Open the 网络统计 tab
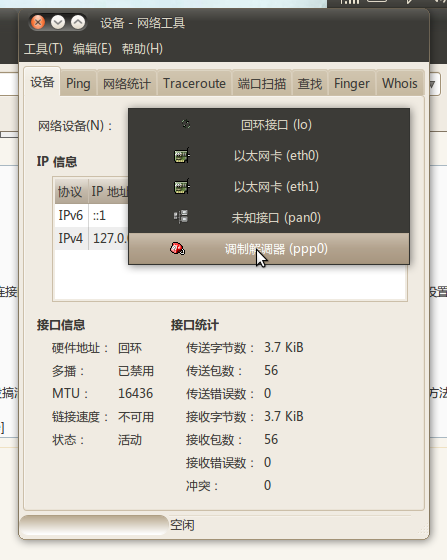This screenshot has width=447, height=560. click(127, 84)
